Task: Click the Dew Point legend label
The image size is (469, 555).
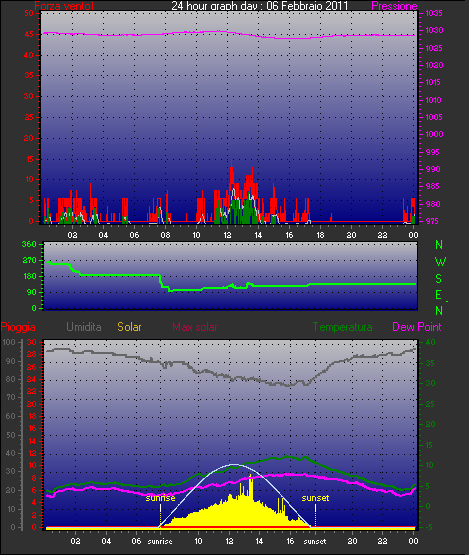Action: pyautogui.click(x=417, y=327)
